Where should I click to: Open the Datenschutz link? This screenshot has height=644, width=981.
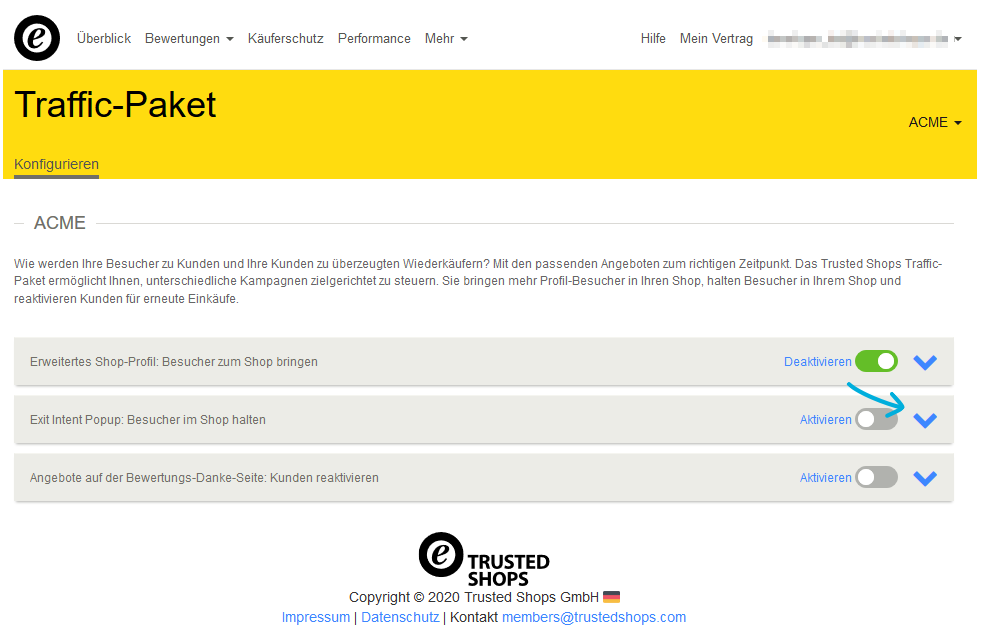pos(400,617)
